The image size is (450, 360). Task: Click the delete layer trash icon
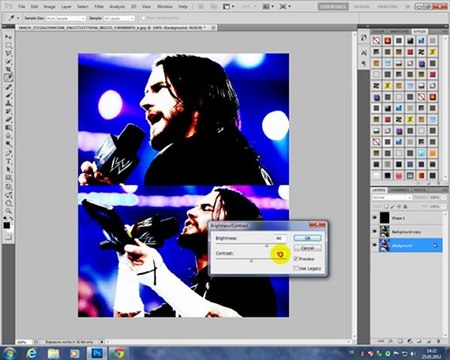438,341
